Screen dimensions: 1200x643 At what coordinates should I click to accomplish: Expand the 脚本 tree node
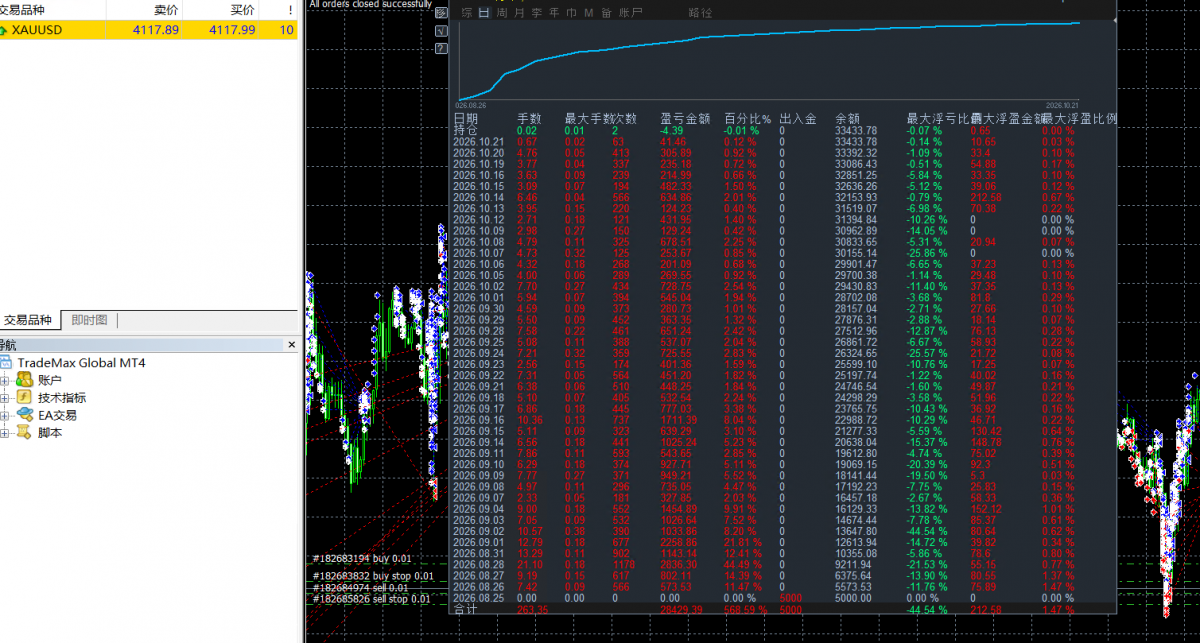[5, 432]
